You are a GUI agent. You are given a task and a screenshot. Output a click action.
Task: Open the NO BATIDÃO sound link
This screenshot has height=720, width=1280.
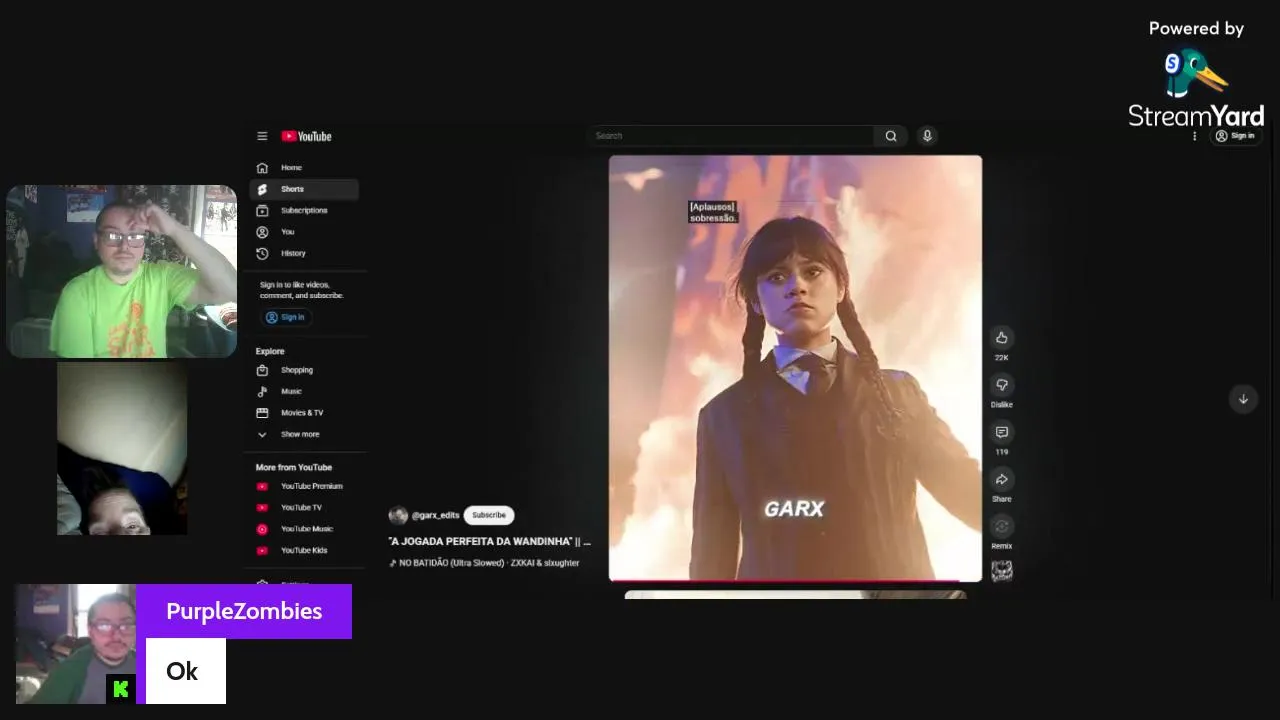[484, 563]
